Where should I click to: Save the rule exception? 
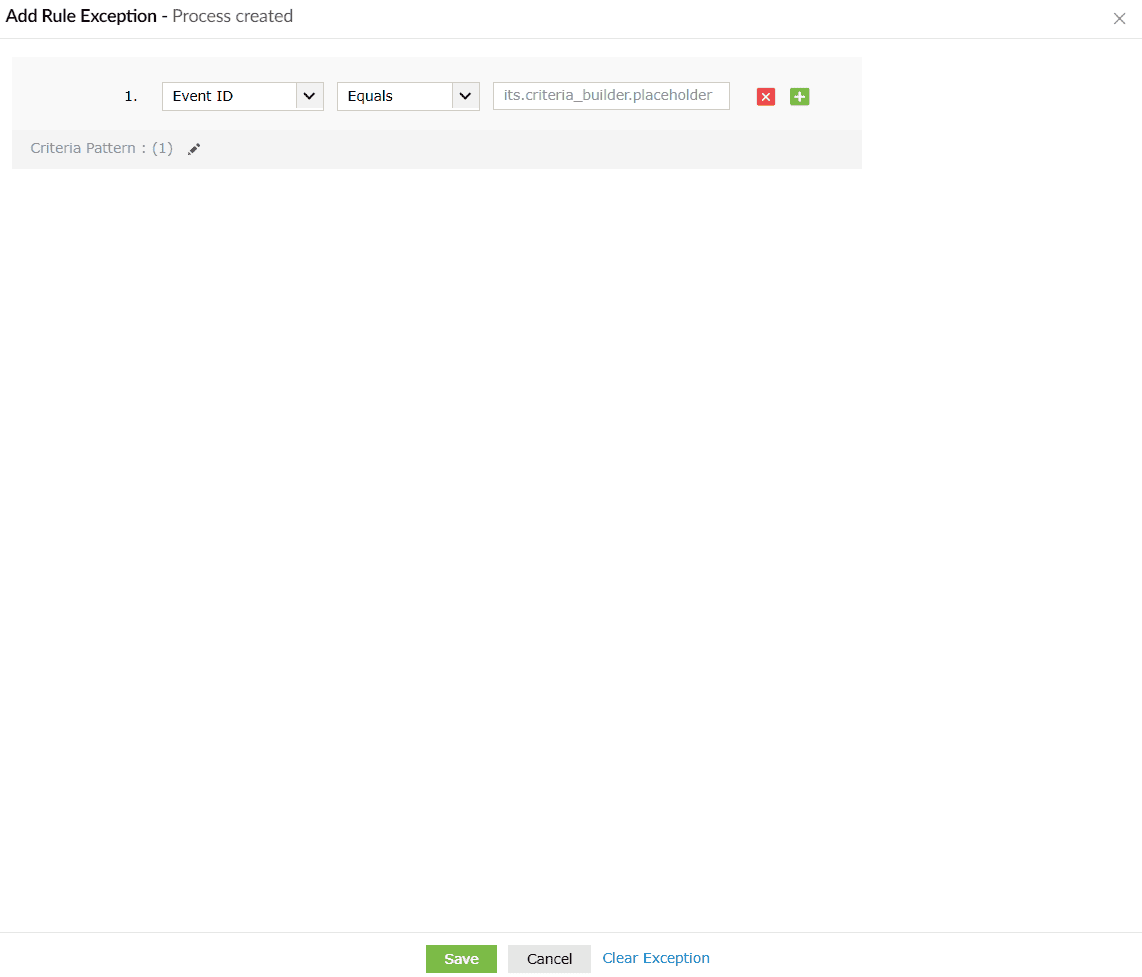pos(461,959)
